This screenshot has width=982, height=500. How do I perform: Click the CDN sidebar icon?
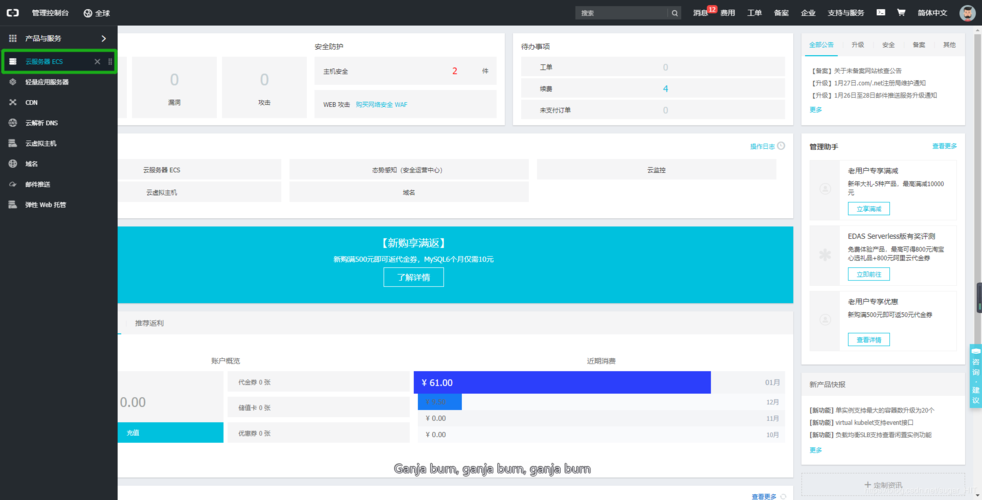13,102
